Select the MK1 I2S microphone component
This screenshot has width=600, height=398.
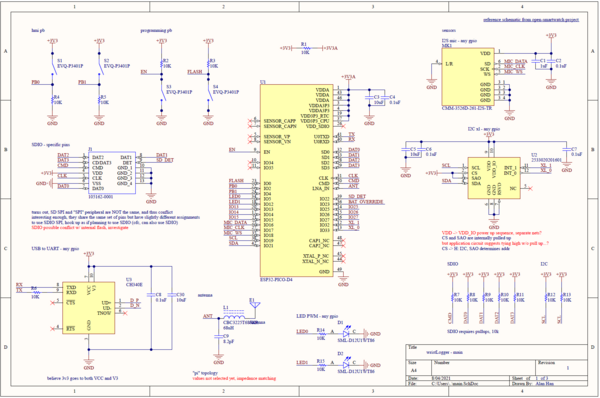(468, 77)
